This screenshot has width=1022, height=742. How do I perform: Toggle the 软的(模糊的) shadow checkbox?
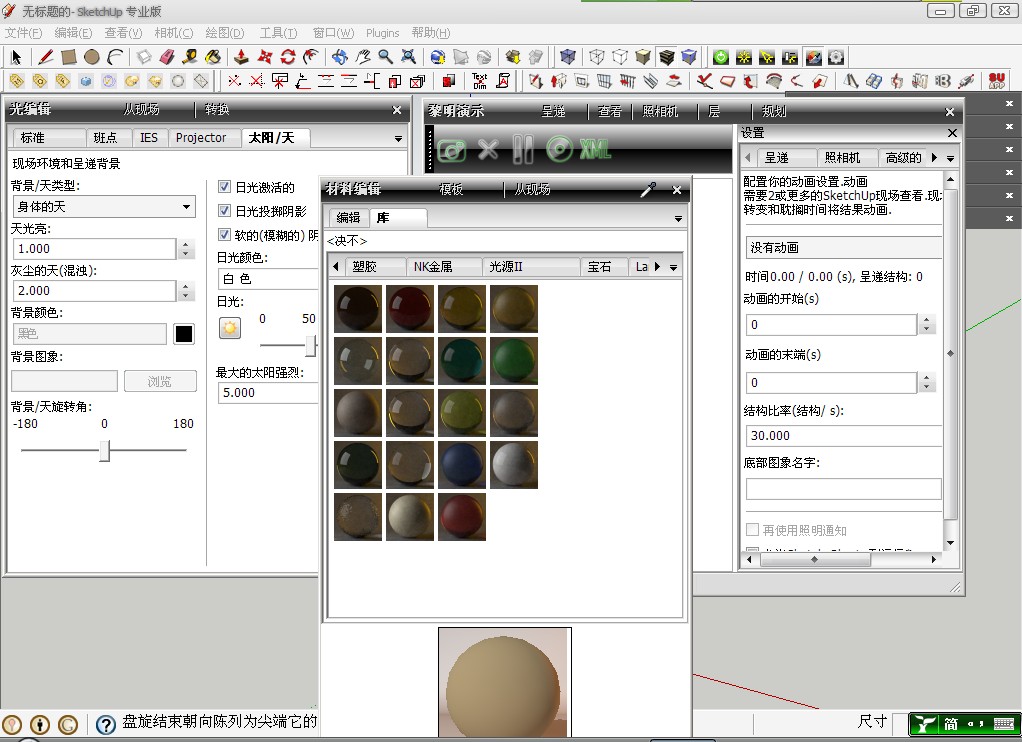point(224,234)
